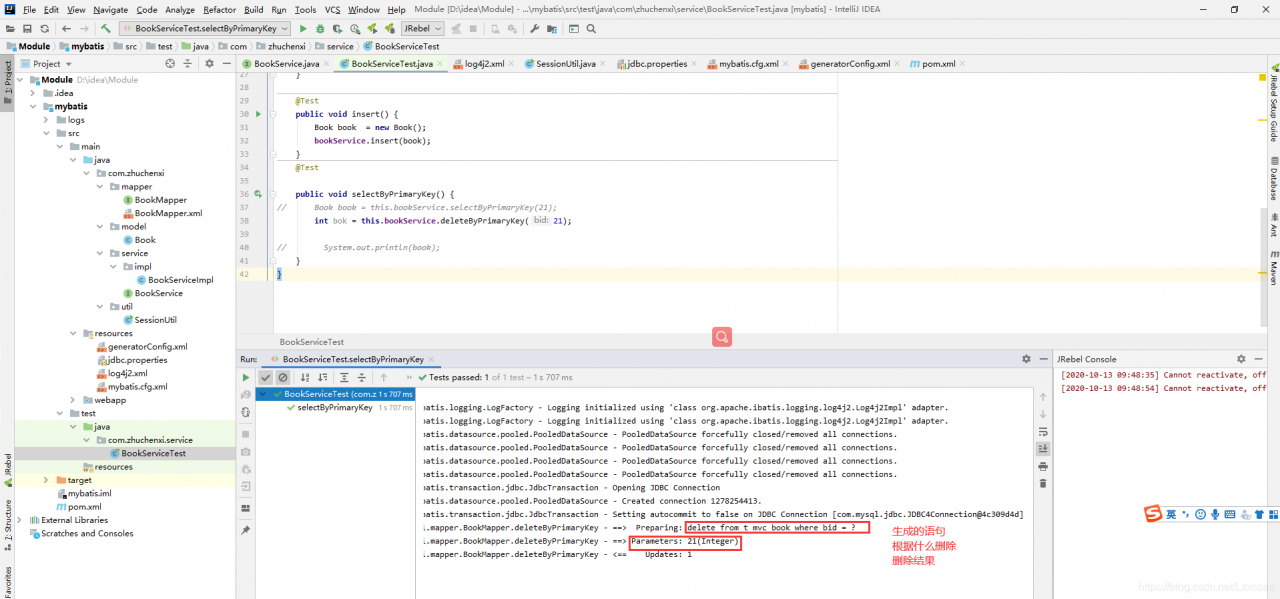This screenshot has height=599, width=1280.
Task: Toggle alphabetical sort in test results
Action: (x=305, y=378)
